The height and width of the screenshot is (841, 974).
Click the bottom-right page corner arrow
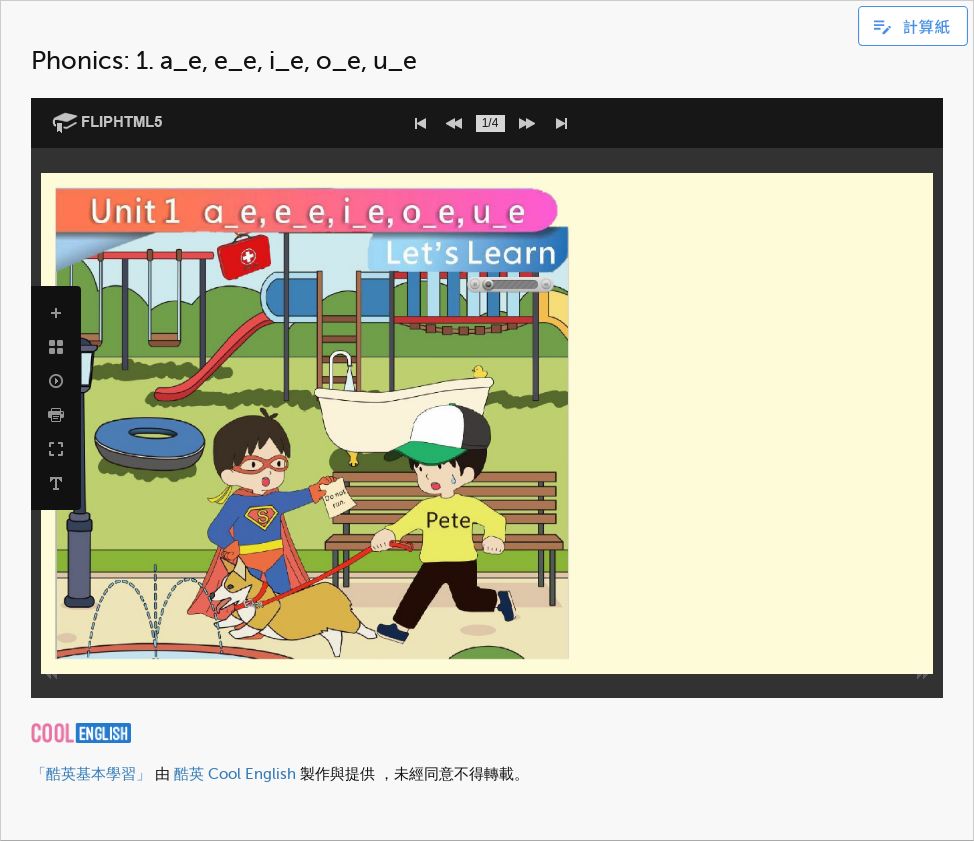point(922,676)
